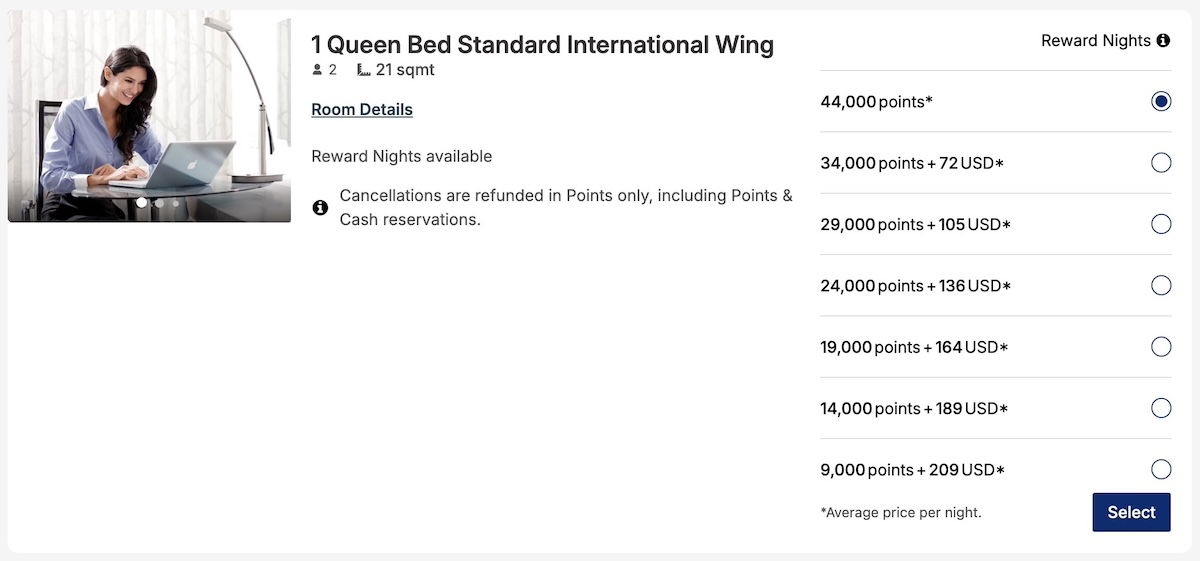Click the 1 Queen Bed Standard room title
This screenshot has height=561, width=1200.
coord(542,44)
